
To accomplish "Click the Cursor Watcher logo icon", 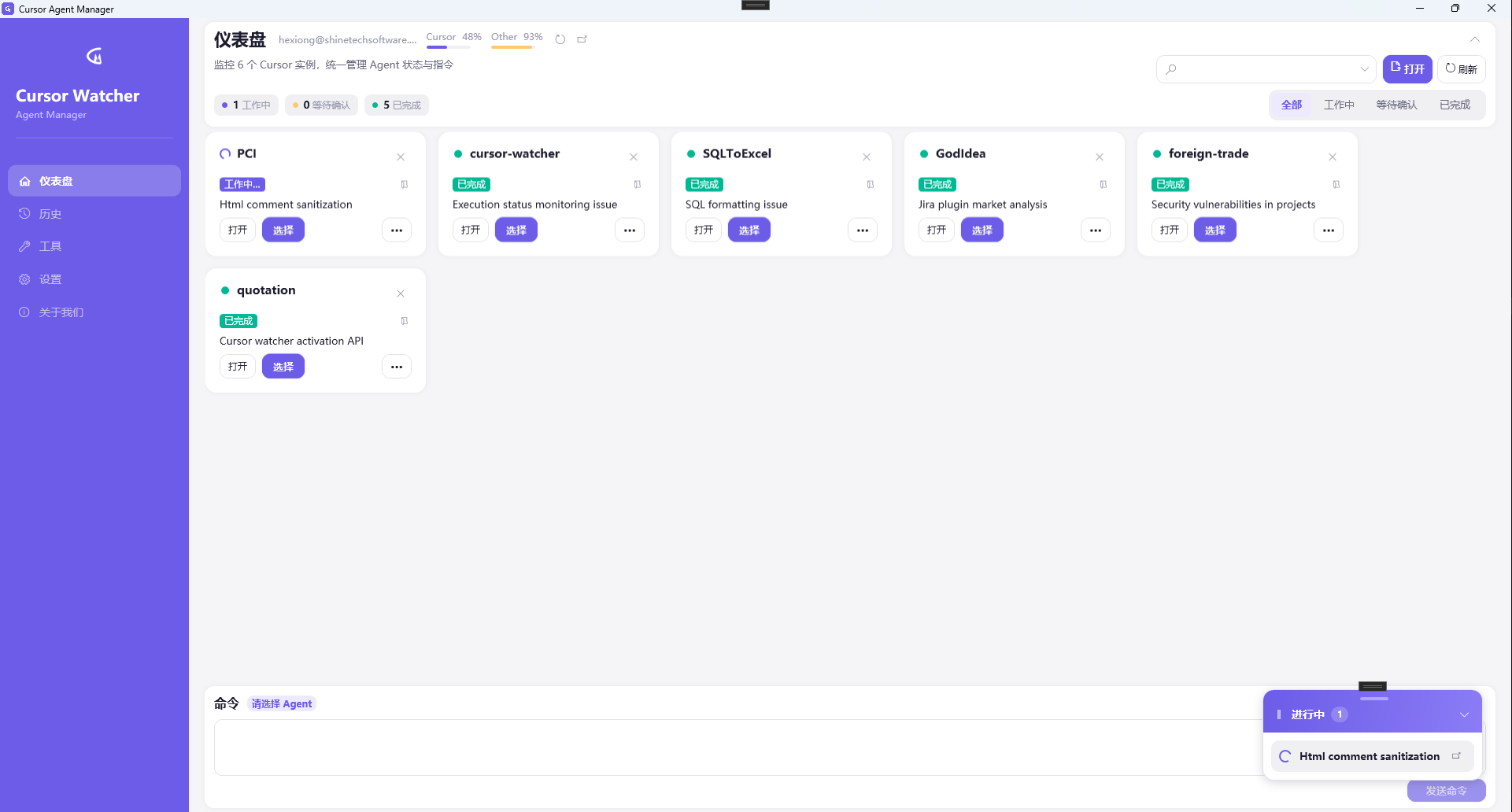I will (94, 56).
